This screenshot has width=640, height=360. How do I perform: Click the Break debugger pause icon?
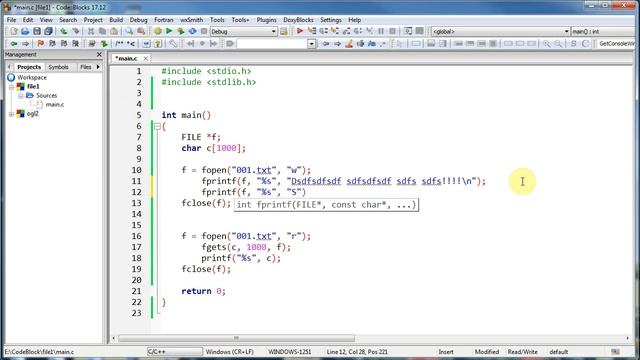pyautogui.click(x=381, y=31)
